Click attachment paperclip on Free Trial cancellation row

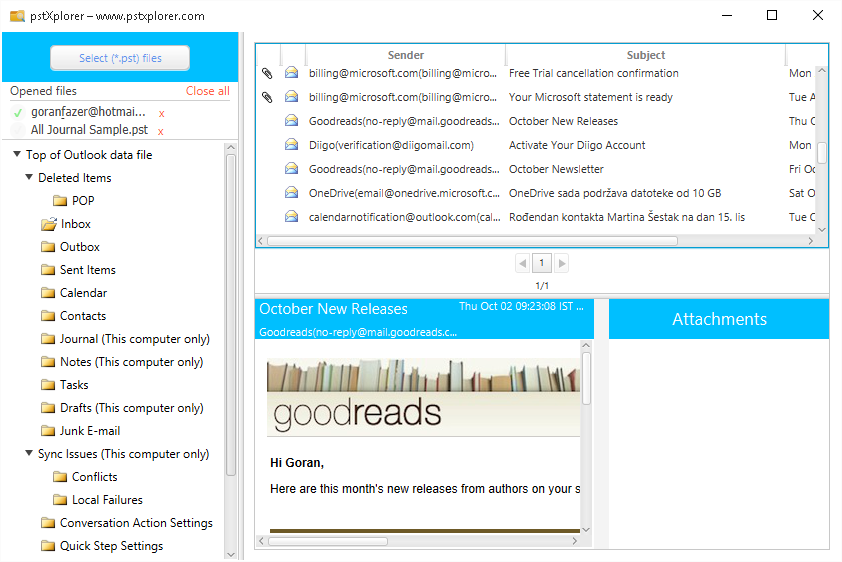click(x=267, y=73)
